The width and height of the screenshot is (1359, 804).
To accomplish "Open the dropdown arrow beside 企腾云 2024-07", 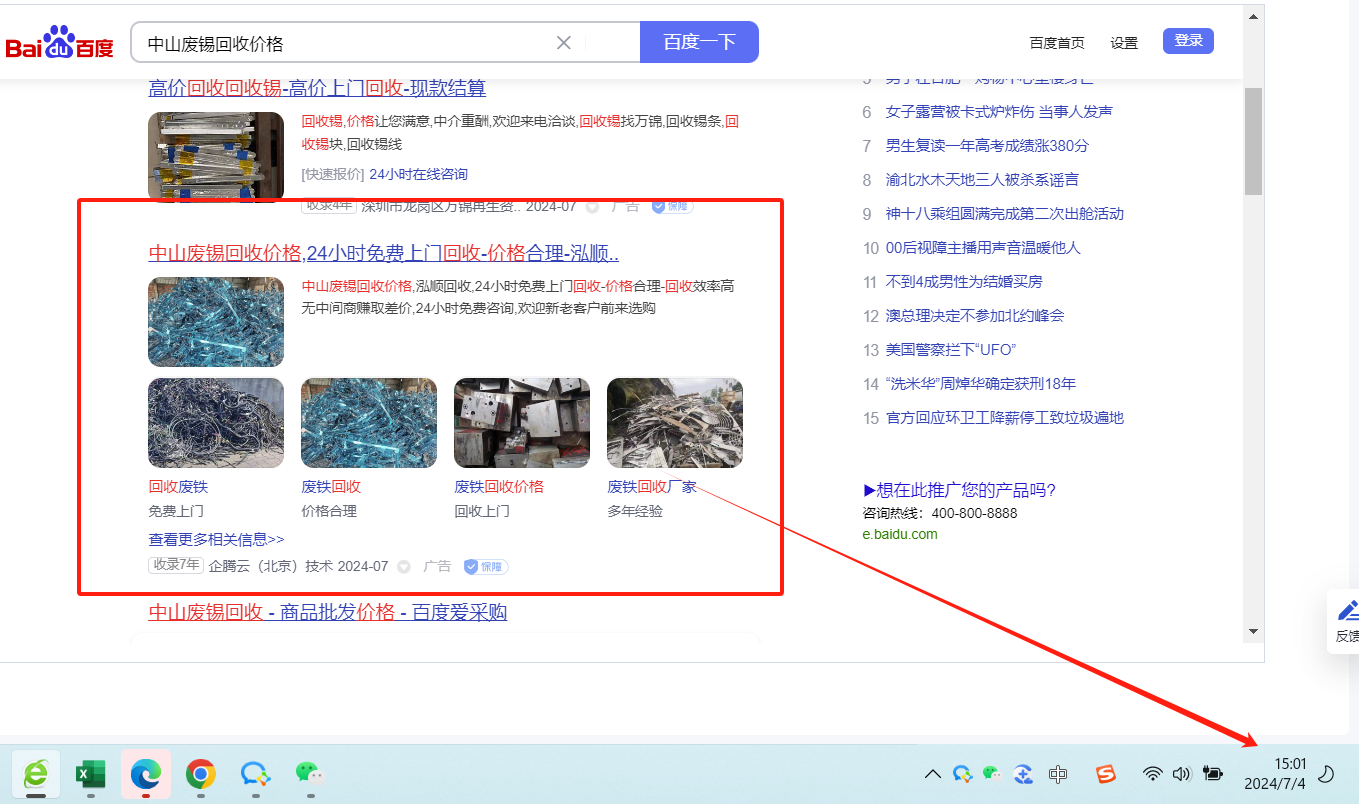I will click(404, 567).
